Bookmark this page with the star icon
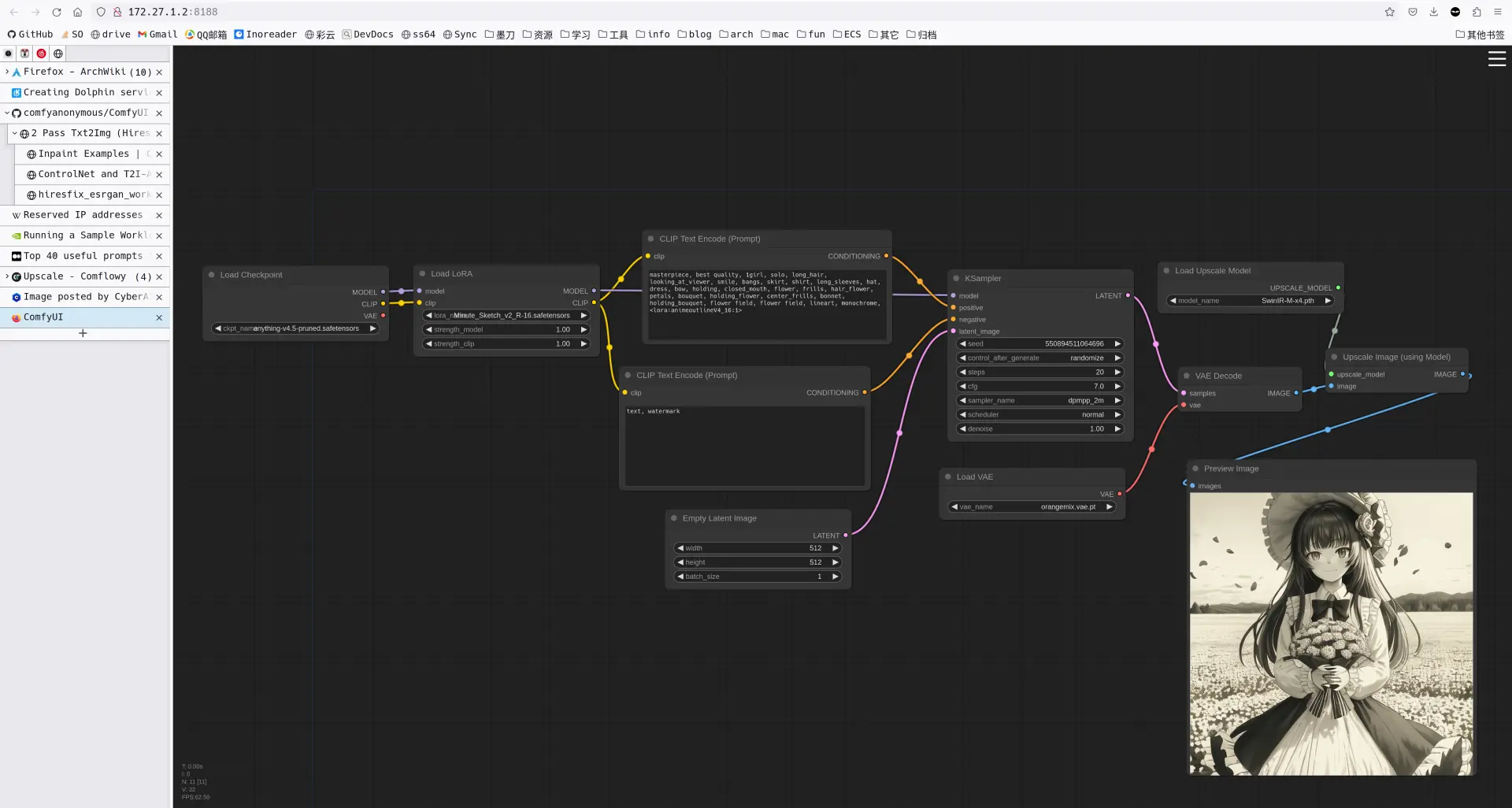This screenshot has height=808, width=1512. [1390, 12]
